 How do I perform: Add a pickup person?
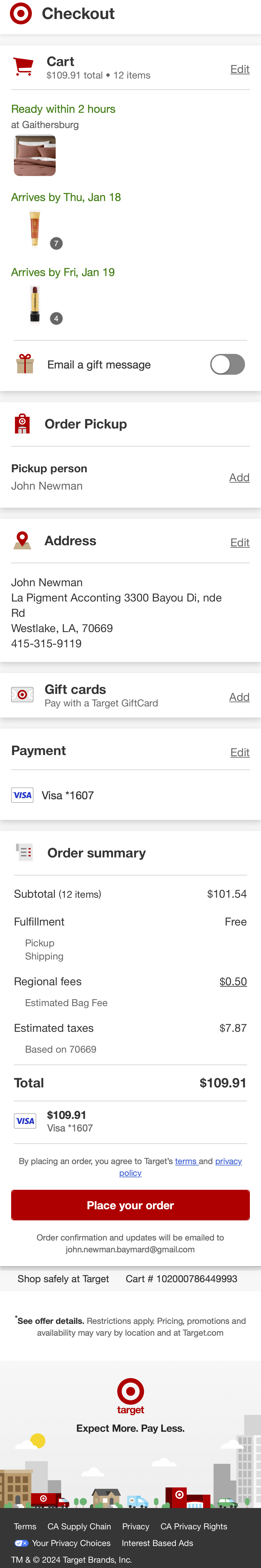click(239, 478)
